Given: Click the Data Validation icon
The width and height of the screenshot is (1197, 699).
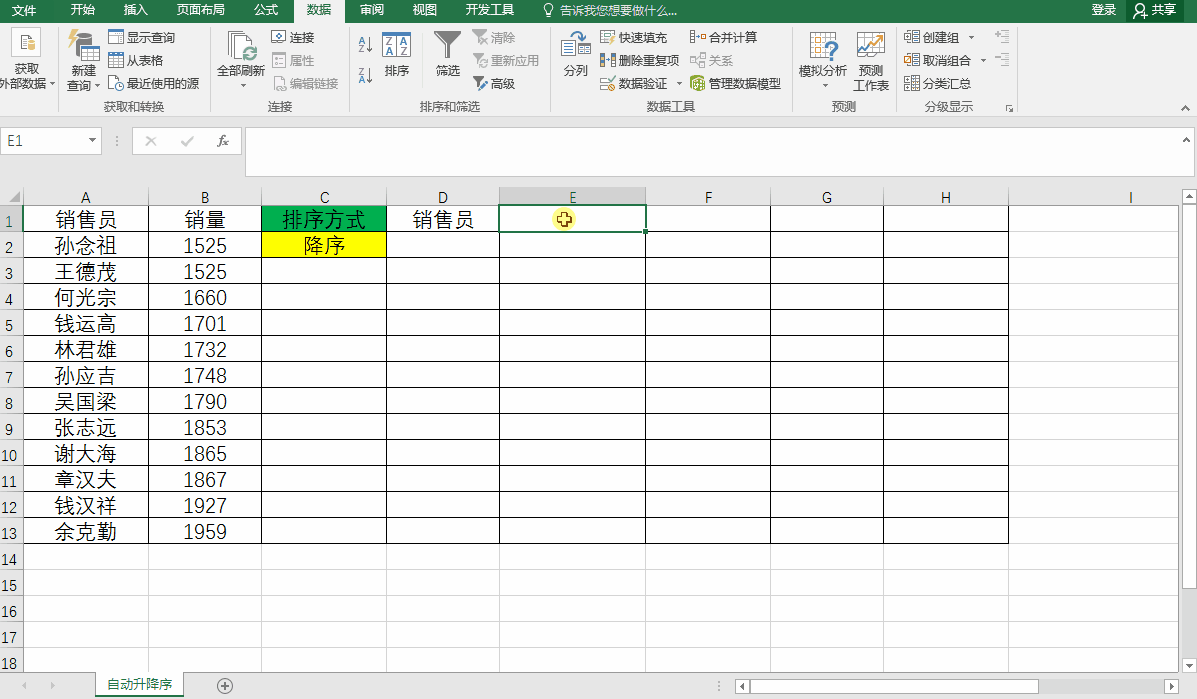Looking at the screenshot, I should [x=608, y=83].
